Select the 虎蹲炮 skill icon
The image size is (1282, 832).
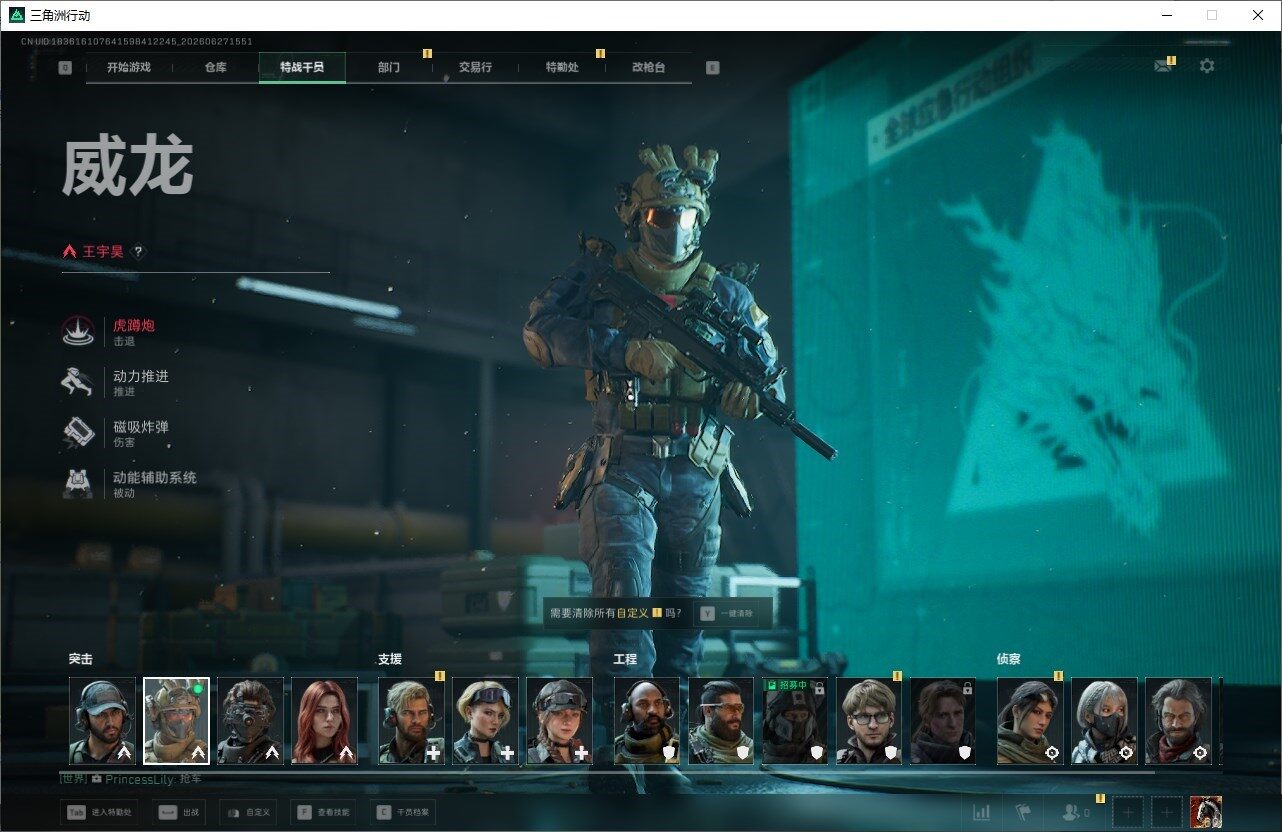point(78,331)
